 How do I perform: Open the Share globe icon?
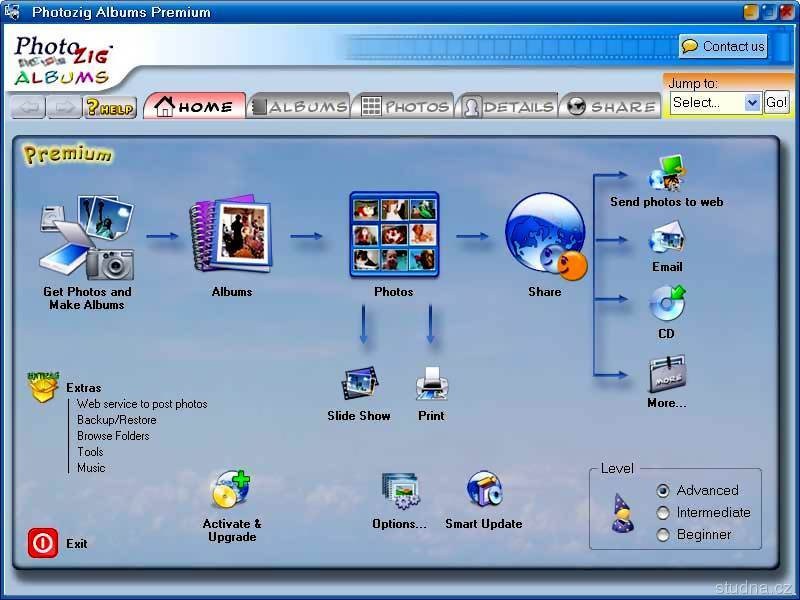coord(545,237)
